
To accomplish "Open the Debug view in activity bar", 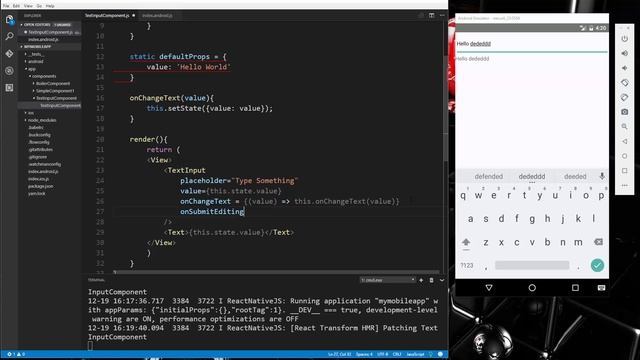I will click(9, 71).
